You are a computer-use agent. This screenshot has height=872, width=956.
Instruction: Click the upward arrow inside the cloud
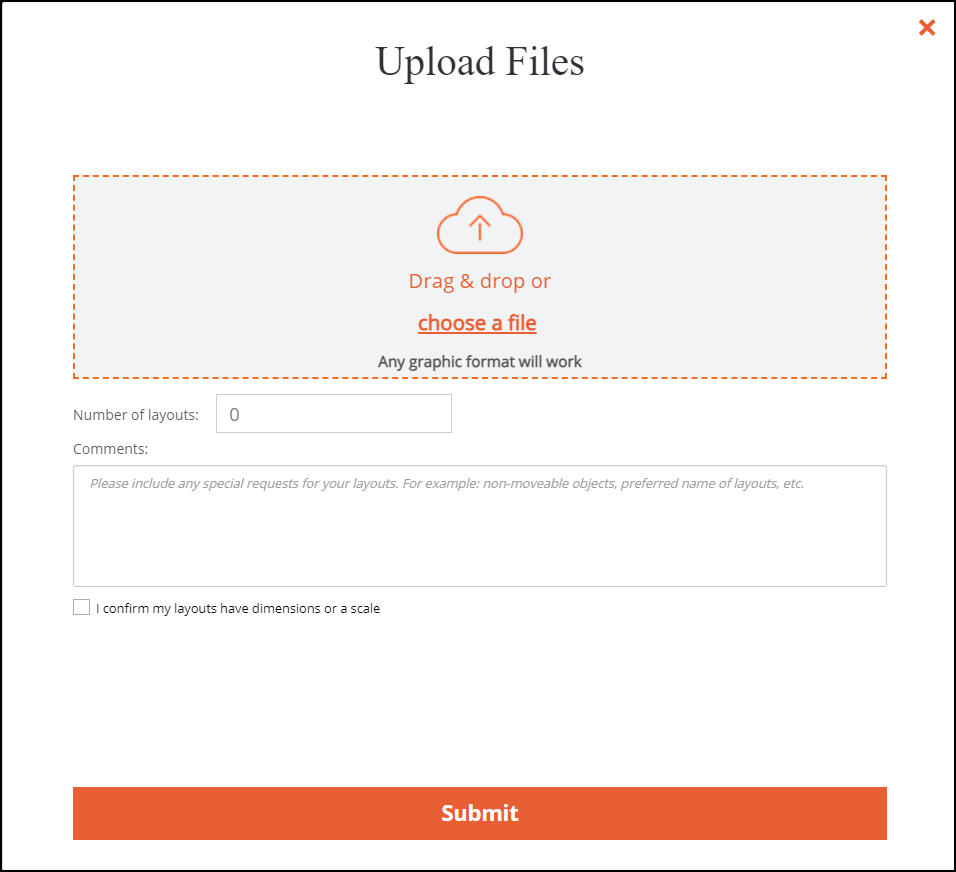click(480, 227)
